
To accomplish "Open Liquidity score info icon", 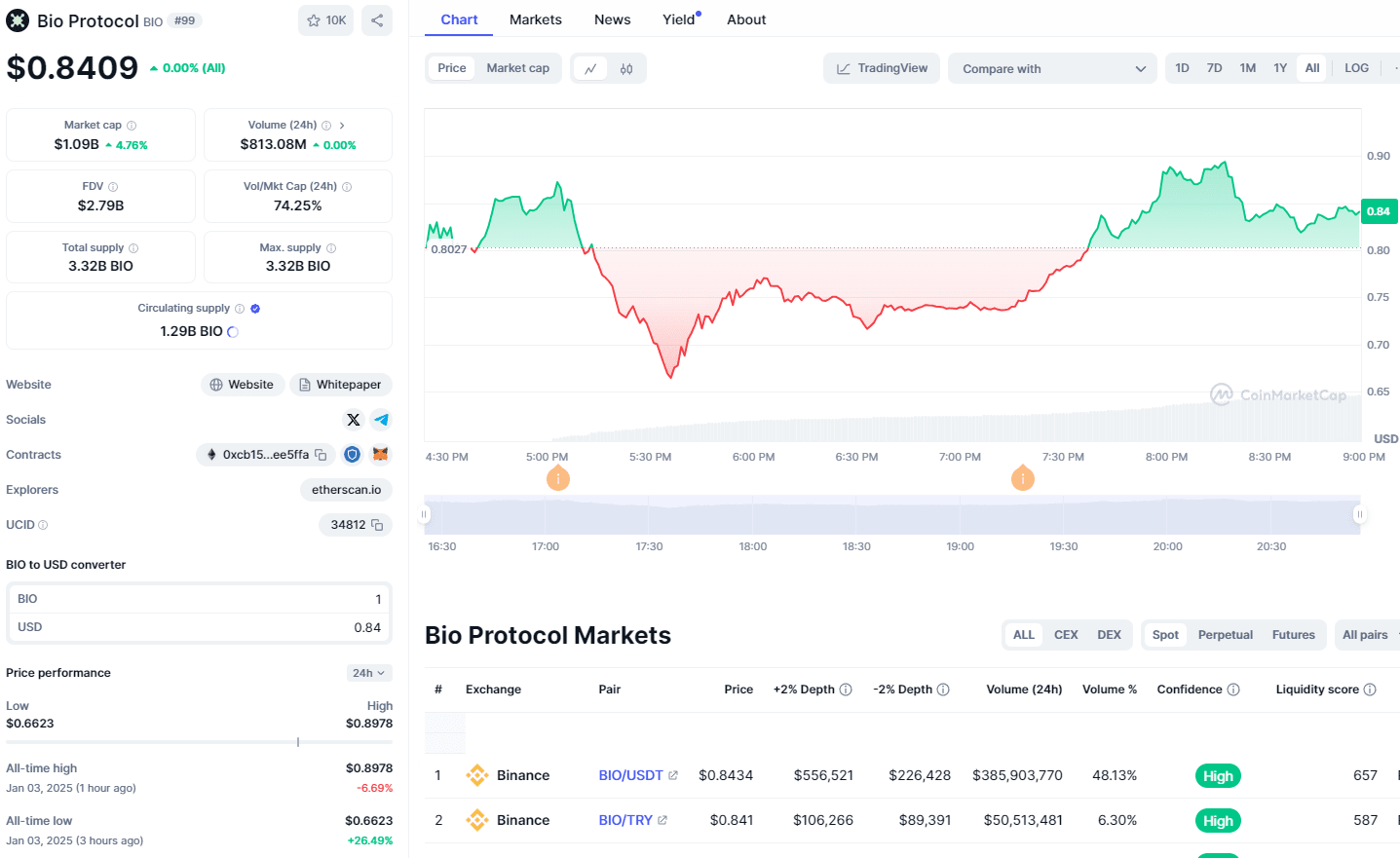I will (x=1370, y=690).
